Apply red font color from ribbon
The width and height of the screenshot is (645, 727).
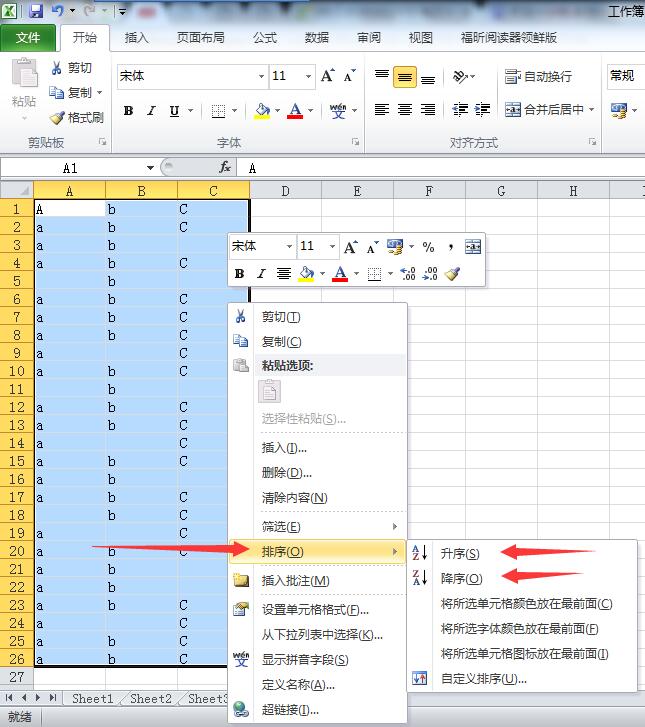tap(295, 111)
